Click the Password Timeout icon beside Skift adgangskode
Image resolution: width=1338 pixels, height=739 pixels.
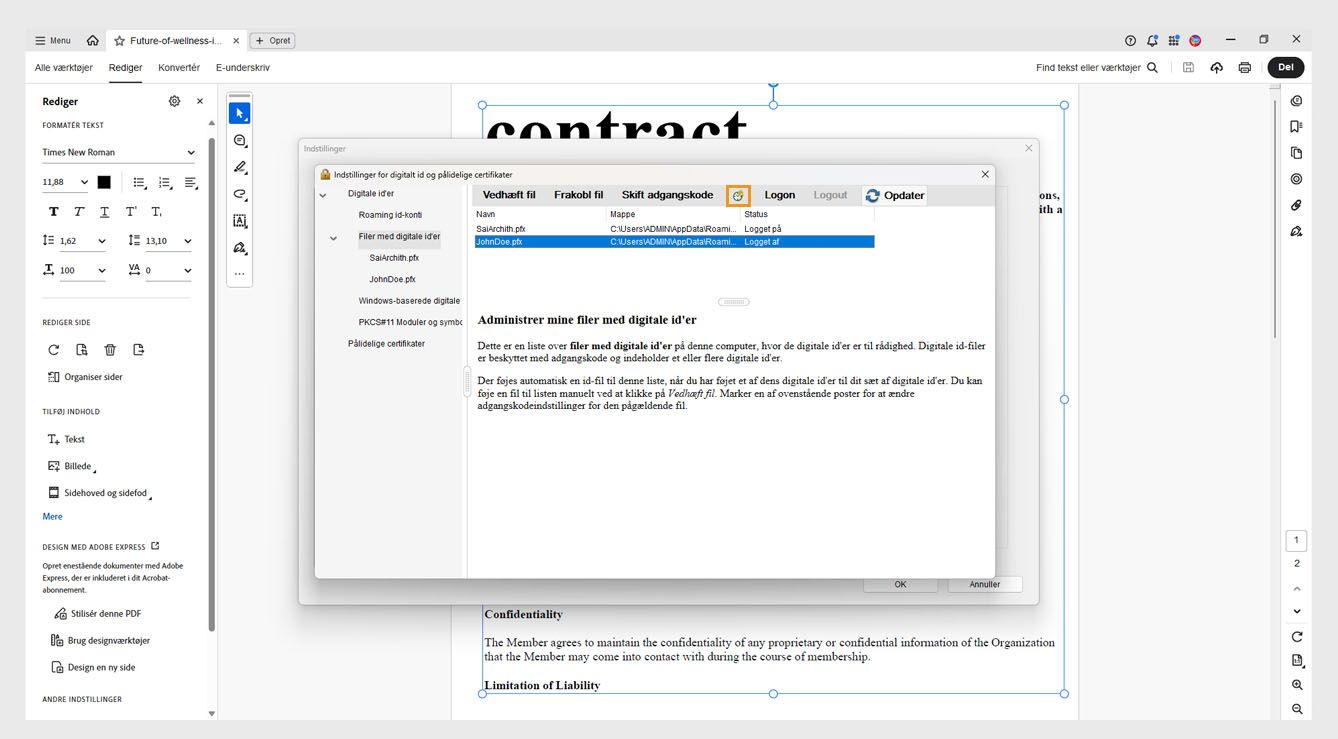coord(738,196)
